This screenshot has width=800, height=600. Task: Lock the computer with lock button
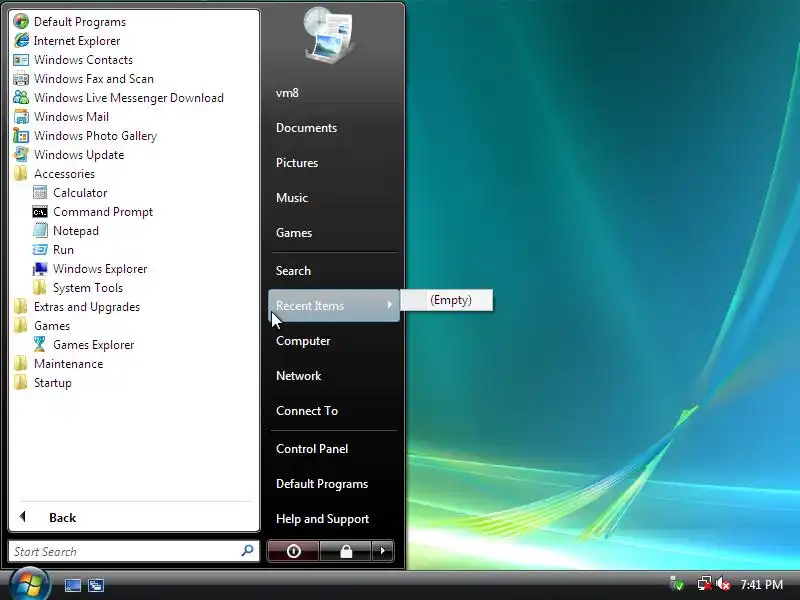pyautogui.click(x=346, y=551)
